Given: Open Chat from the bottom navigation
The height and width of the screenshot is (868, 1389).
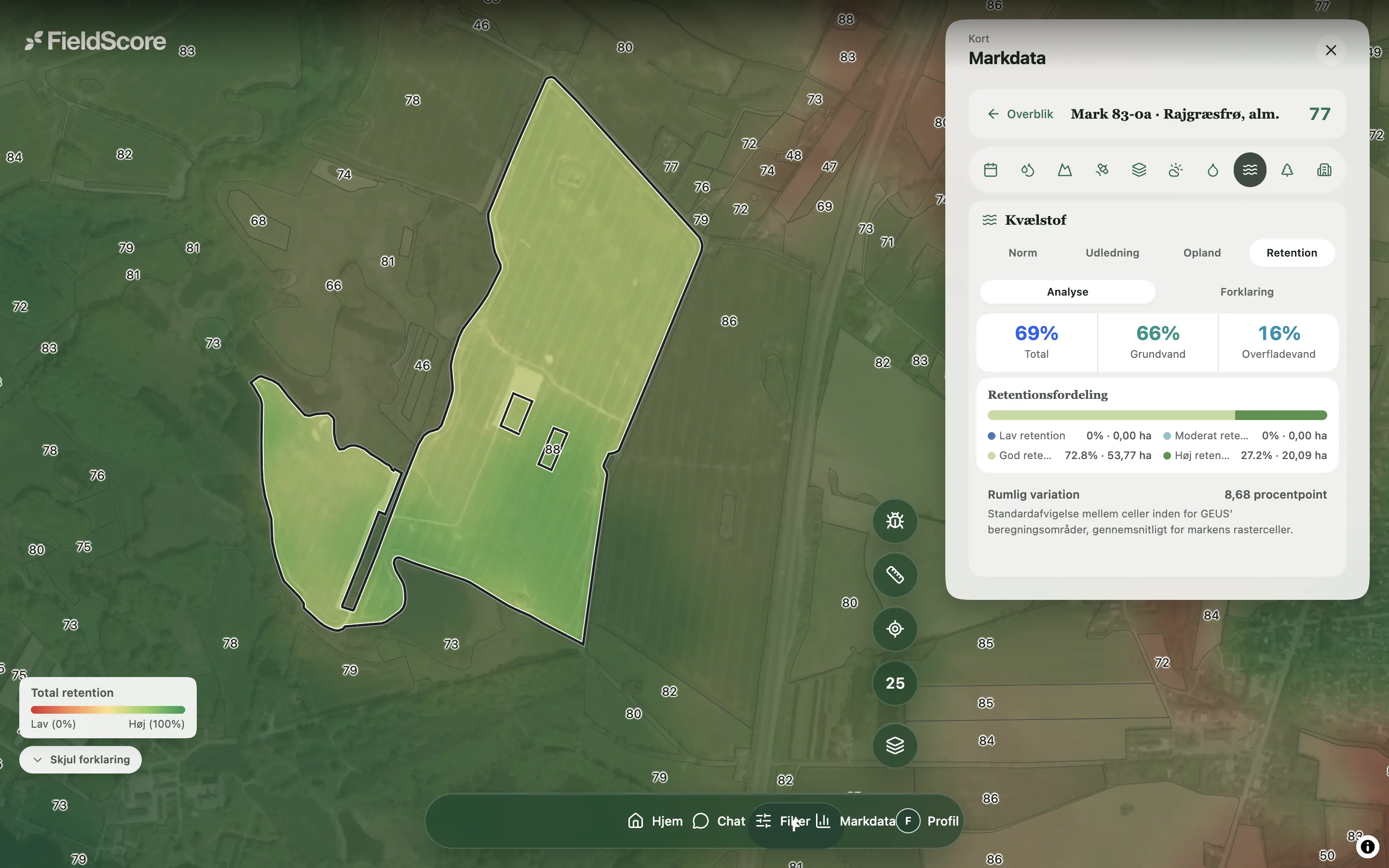Looking at the screenshot, I should pos(719,821).
